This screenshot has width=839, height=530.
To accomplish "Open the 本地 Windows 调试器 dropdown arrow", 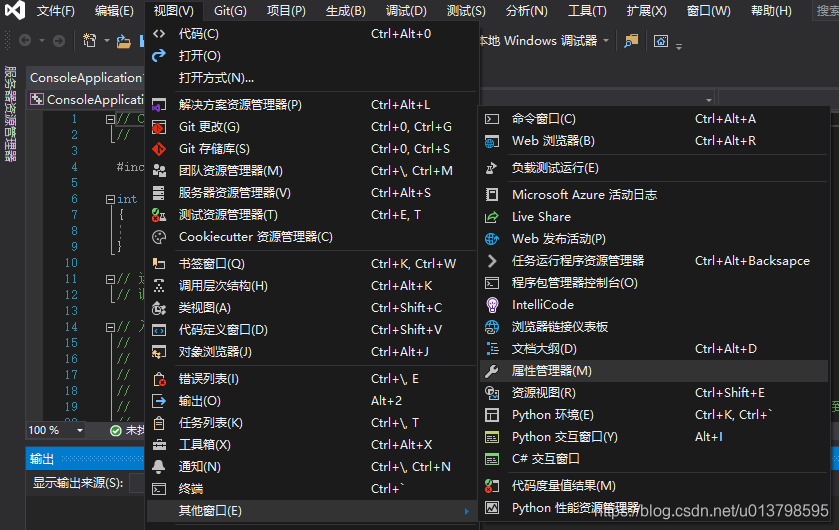I will (606, 41).
